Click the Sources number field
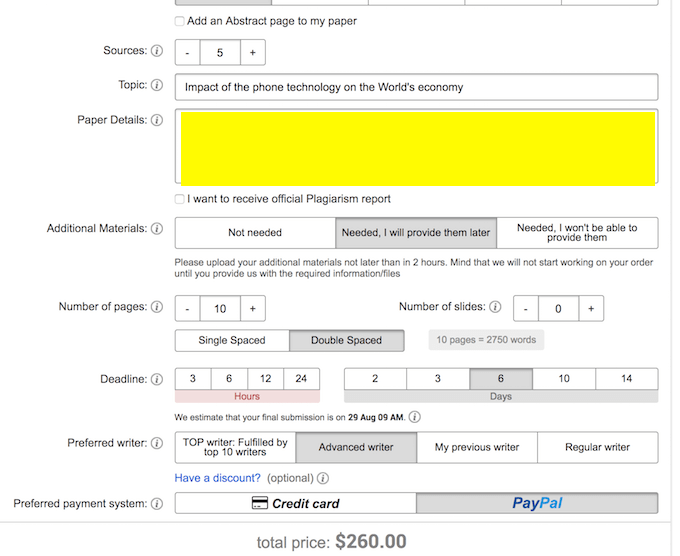 coord(220,52)
